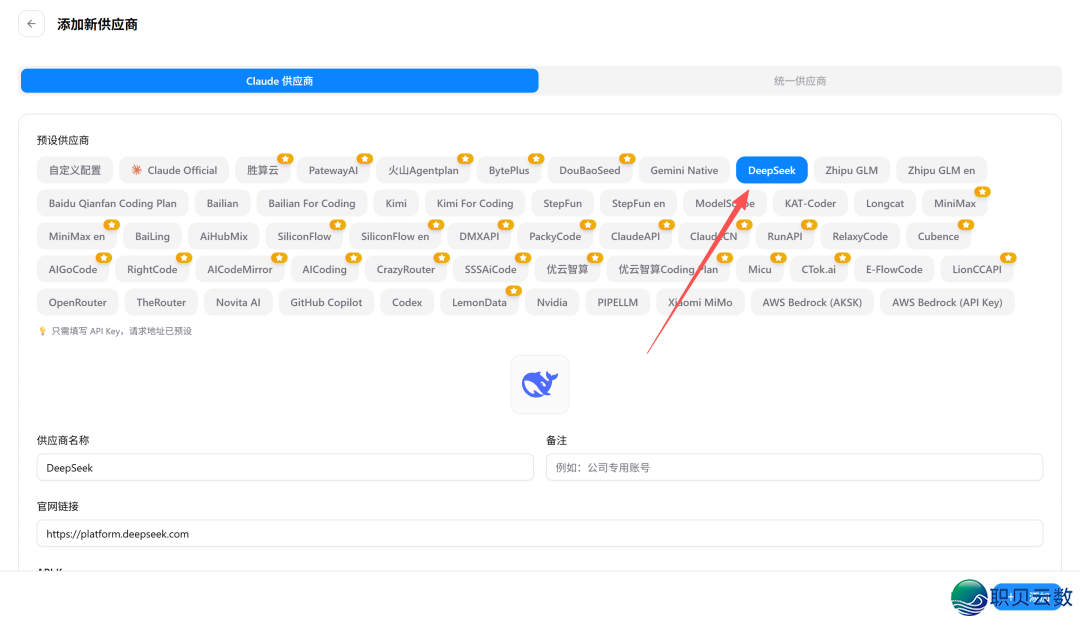Select the OpenRouter preset
1080x622 pixels.
click(x=77, y=302)
